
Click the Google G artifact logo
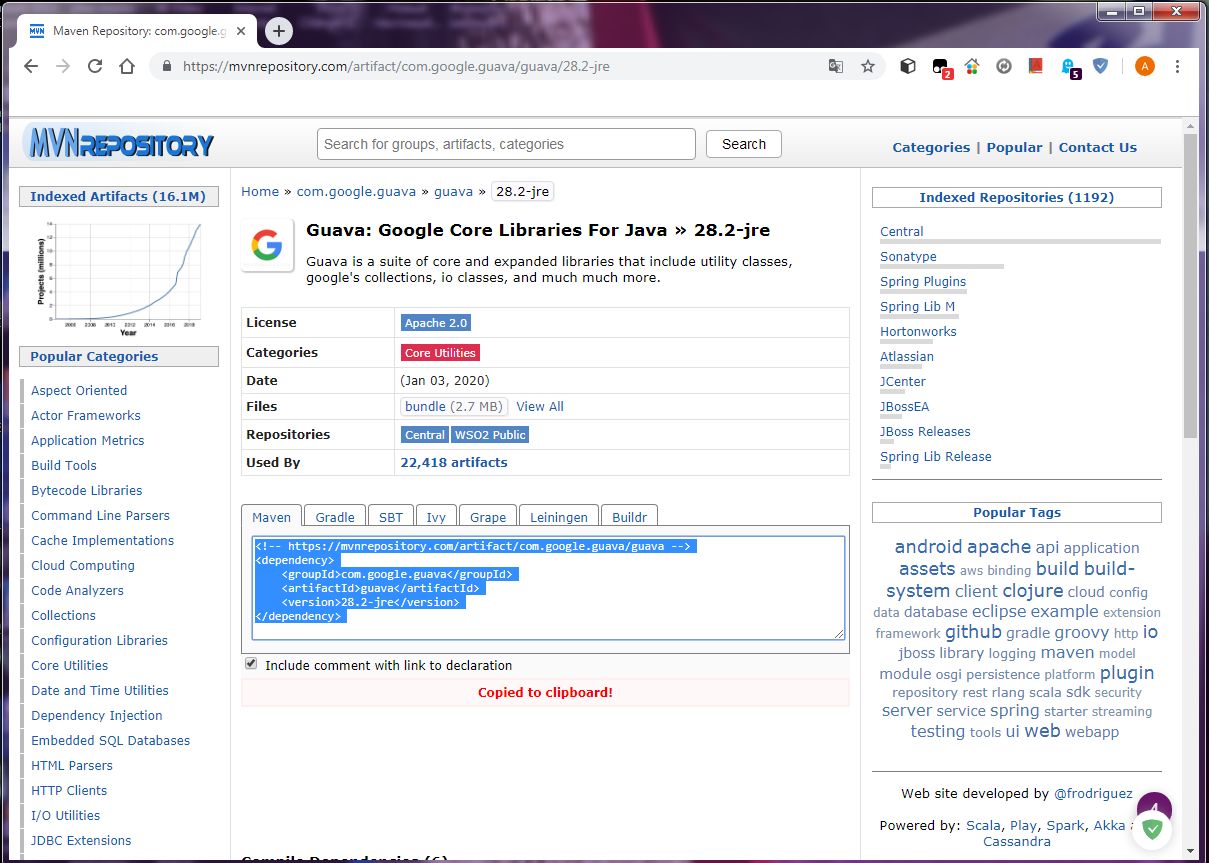point(267,245)
